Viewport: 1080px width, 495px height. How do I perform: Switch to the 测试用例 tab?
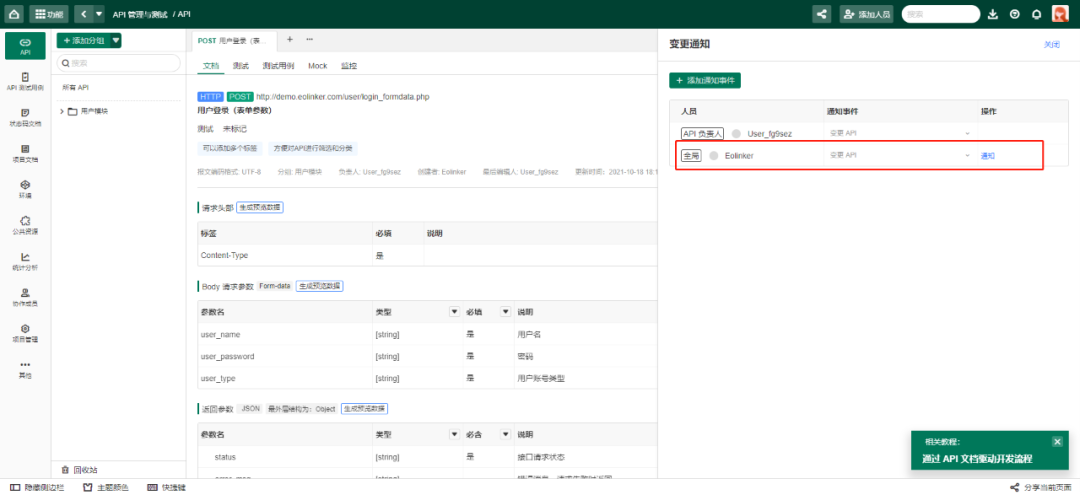click(278, 65)
